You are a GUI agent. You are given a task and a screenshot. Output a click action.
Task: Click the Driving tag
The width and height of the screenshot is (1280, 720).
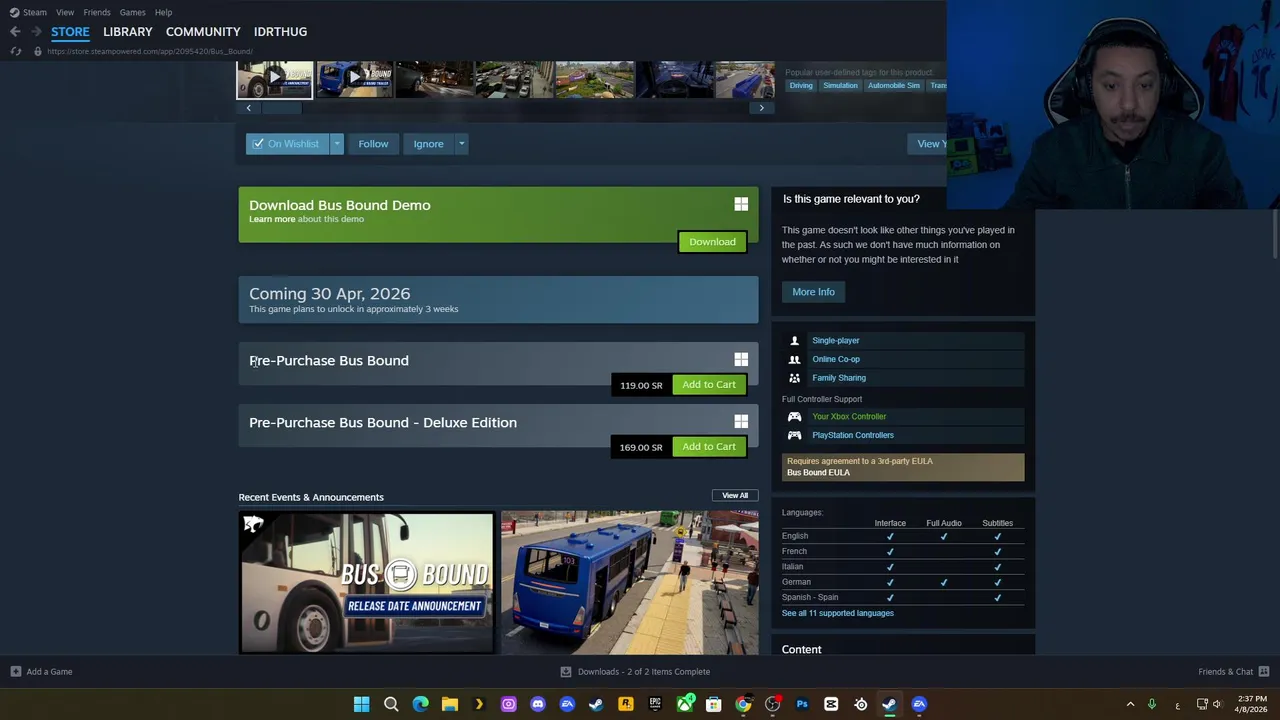coord(801,86)
